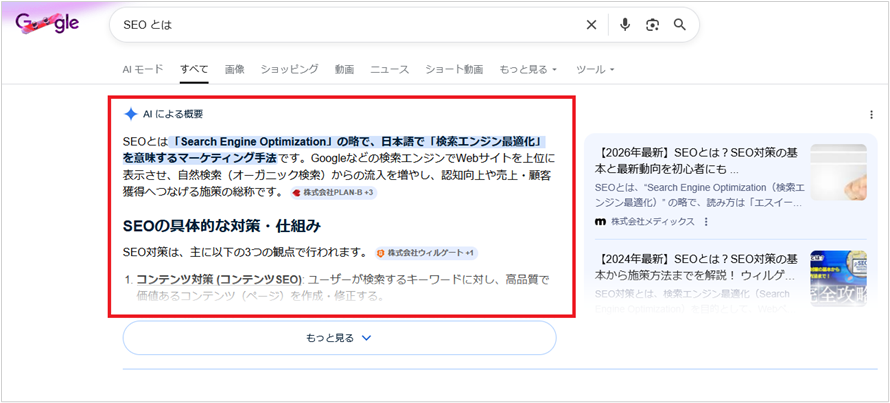Open the ショッピング tab
Image resolution: width=890 pixels, height=403 pixels.
click(x=289, y=69)
